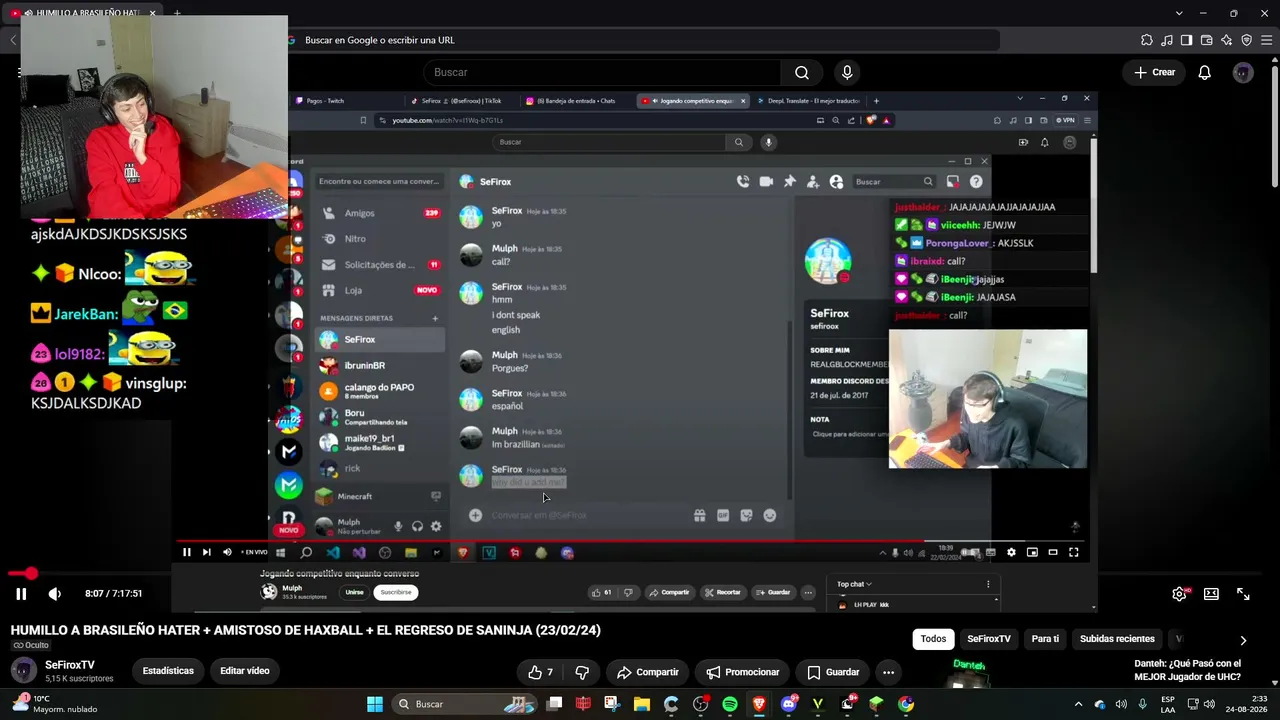Select the Subidas recientes filter chip
1280x720 pixels.
(x=1117, y=639)
